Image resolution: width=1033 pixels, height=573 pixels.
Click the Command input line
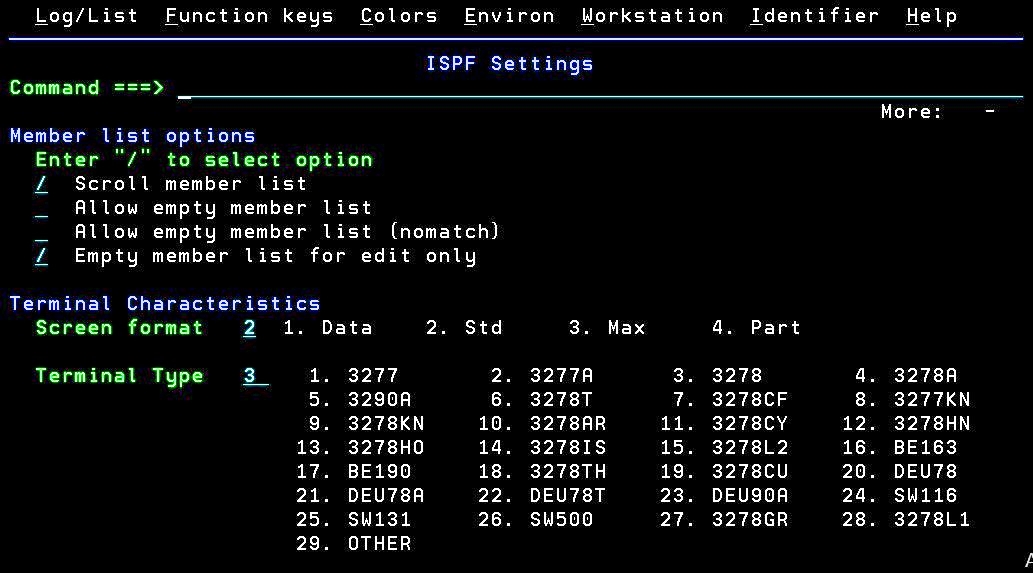pyautogui.click(x=600, y=88)
